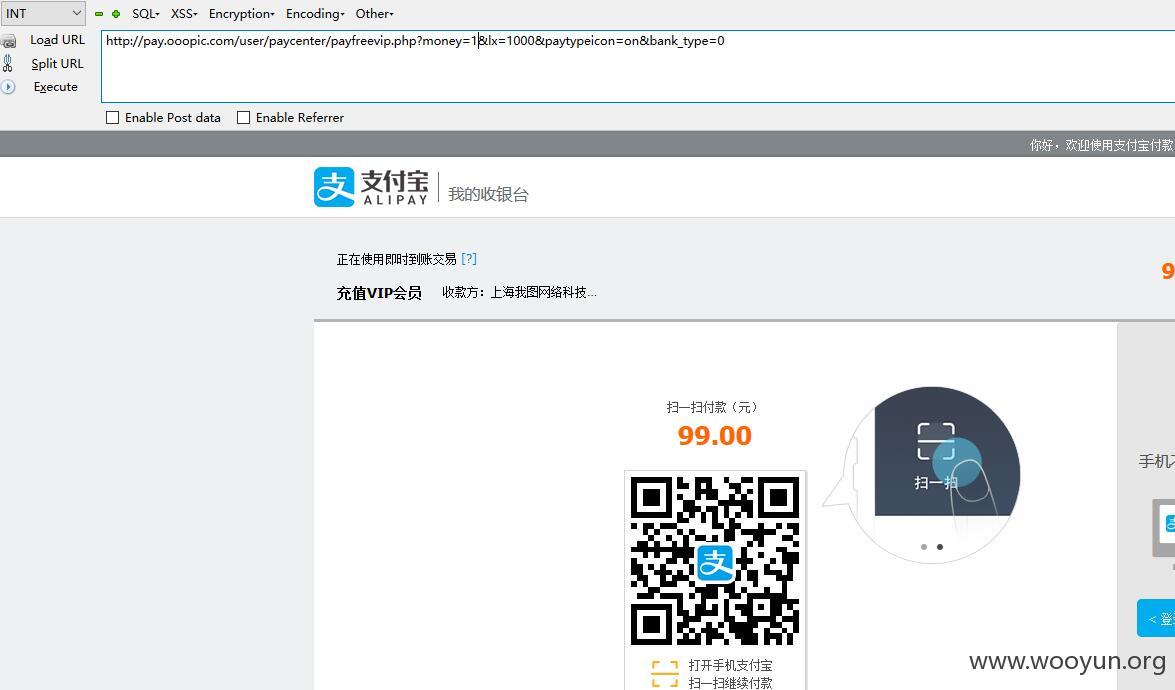Open the [?] help link
This screenshot has height=690, width=1175.
click(469, 258)
